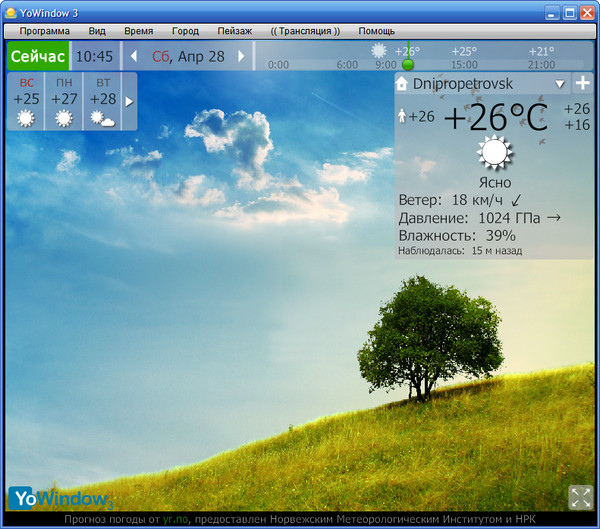Add a city with the plus button
Screen dimensions: 600x529
(582, 84)
